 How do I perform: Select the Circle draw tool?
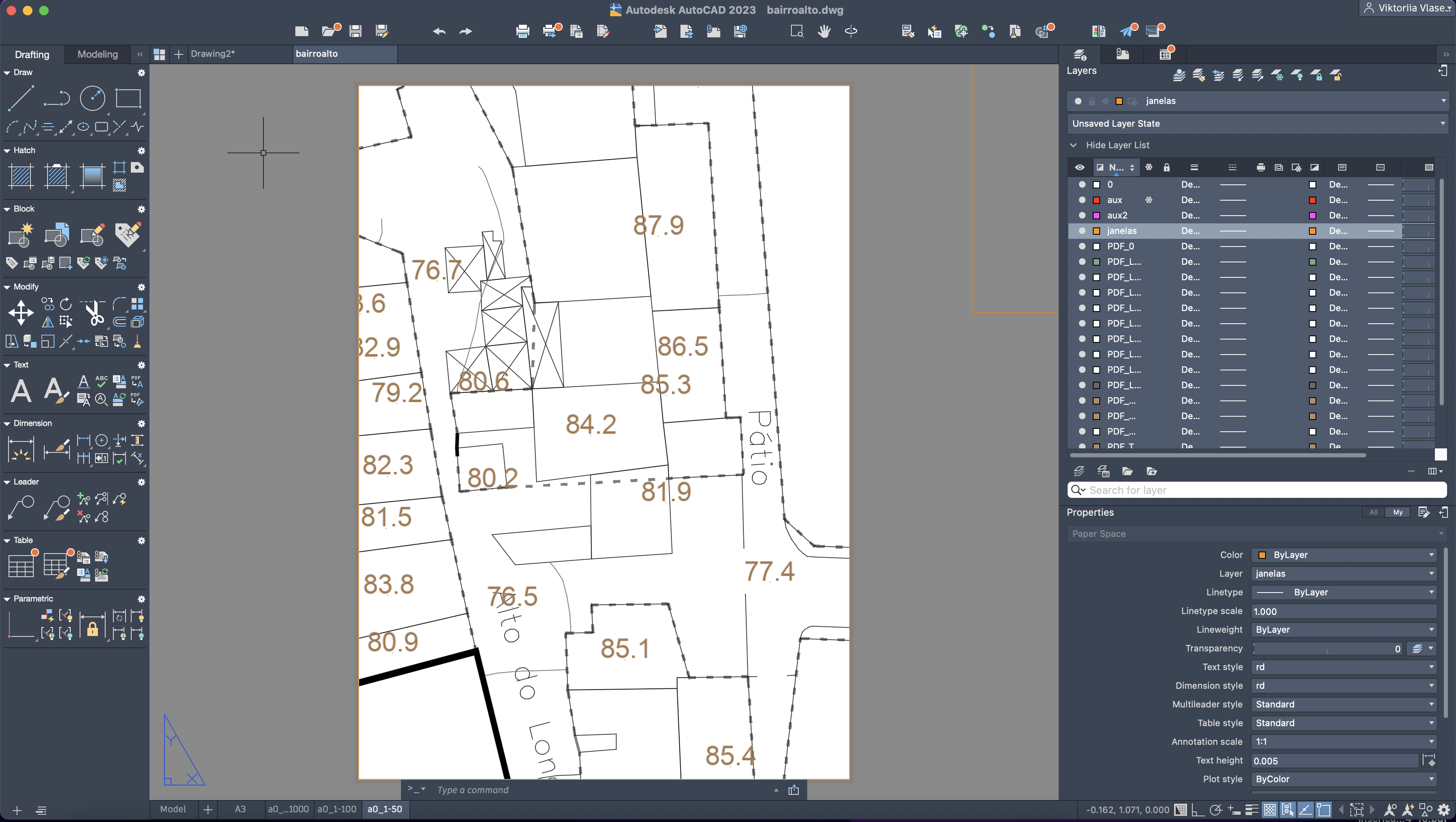click(x=92, y=98)
